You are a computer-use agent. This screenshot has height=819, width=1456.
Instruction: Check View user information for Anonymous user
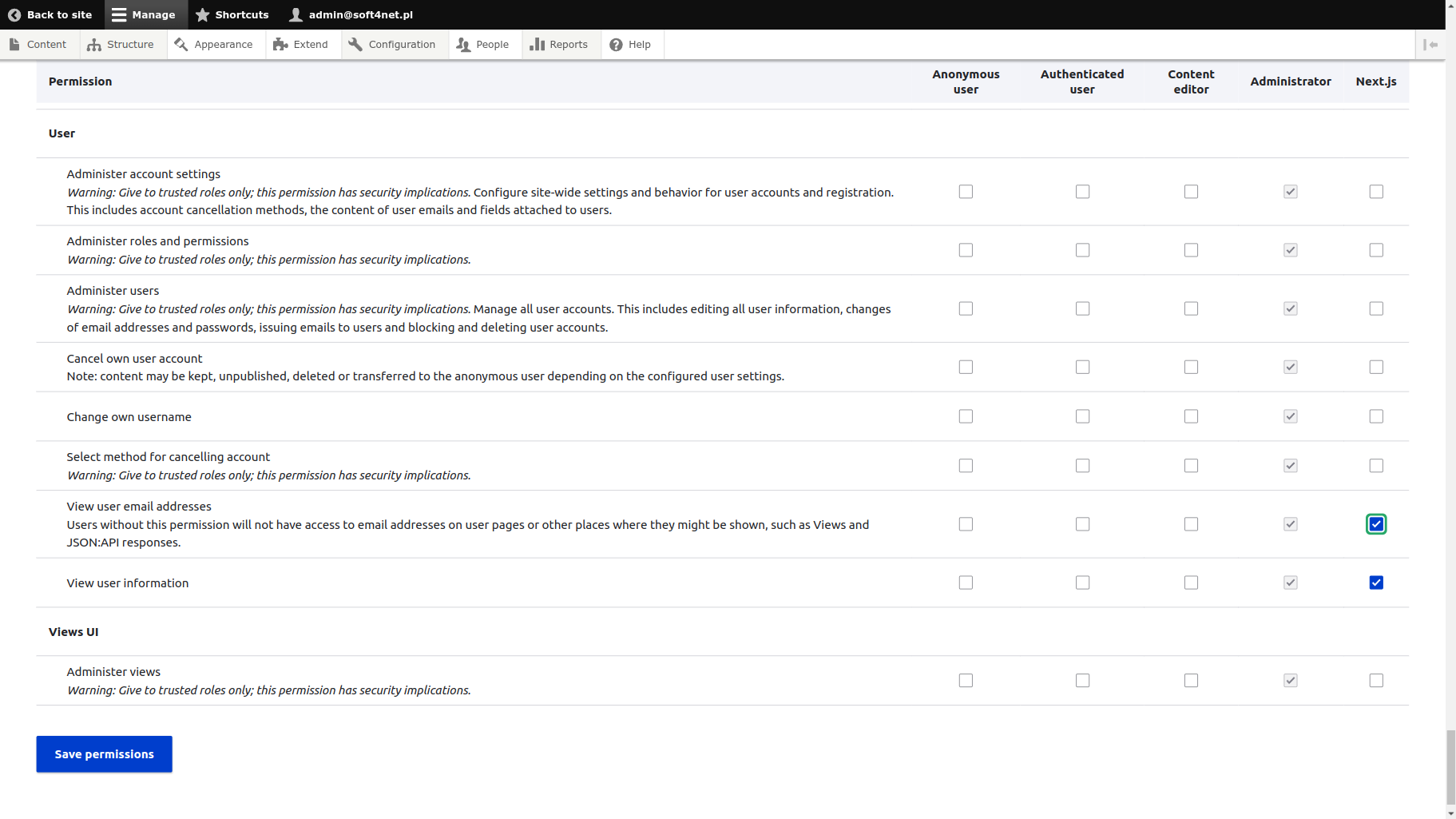[966, 582]
